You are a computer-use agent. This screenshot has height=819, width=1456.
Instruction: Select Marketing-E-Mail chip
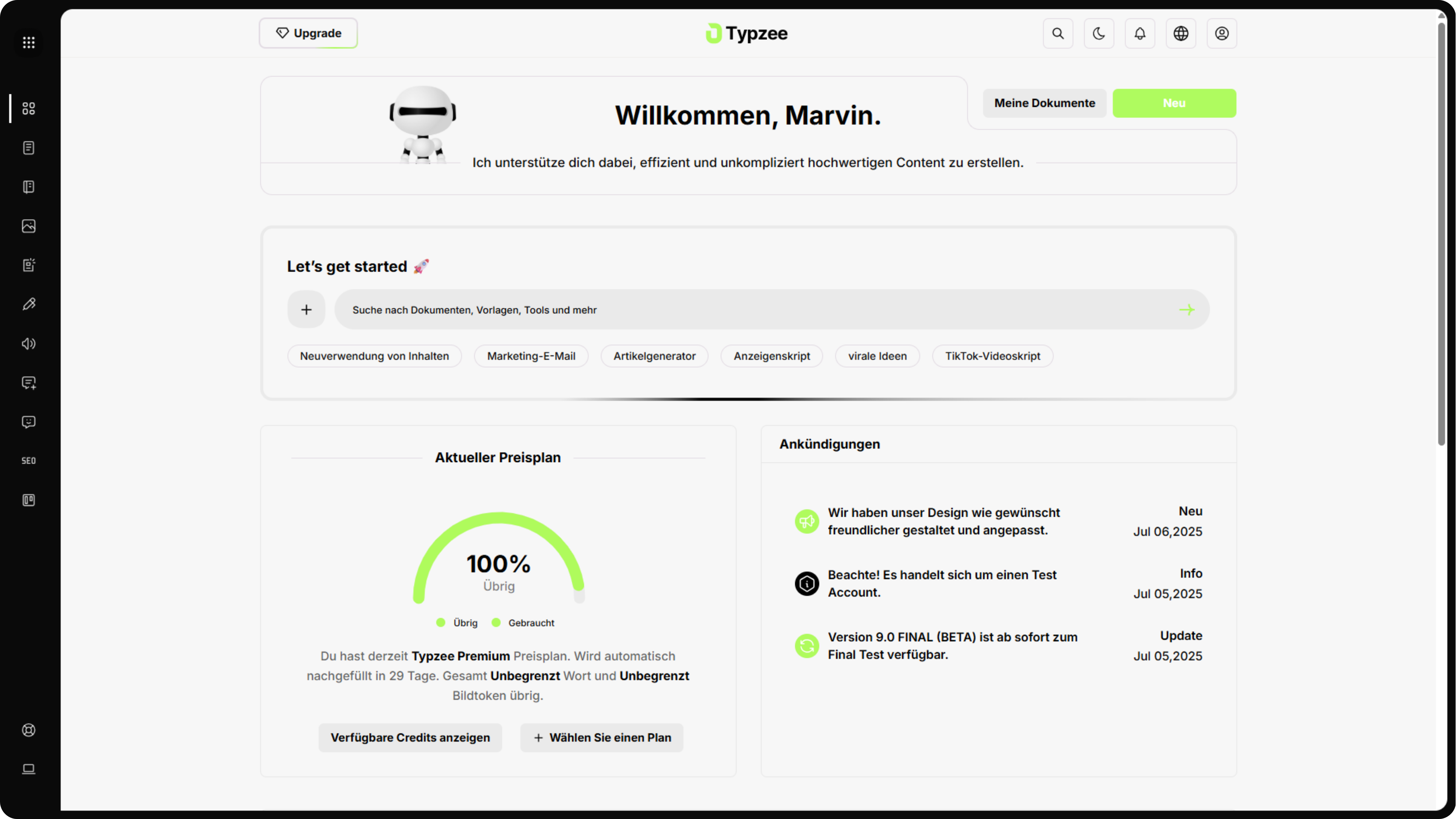[531, 356]
